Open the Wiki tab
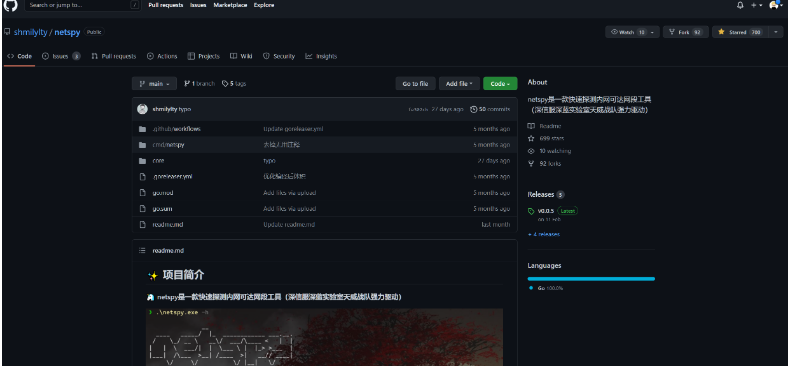 coord(241,56)
